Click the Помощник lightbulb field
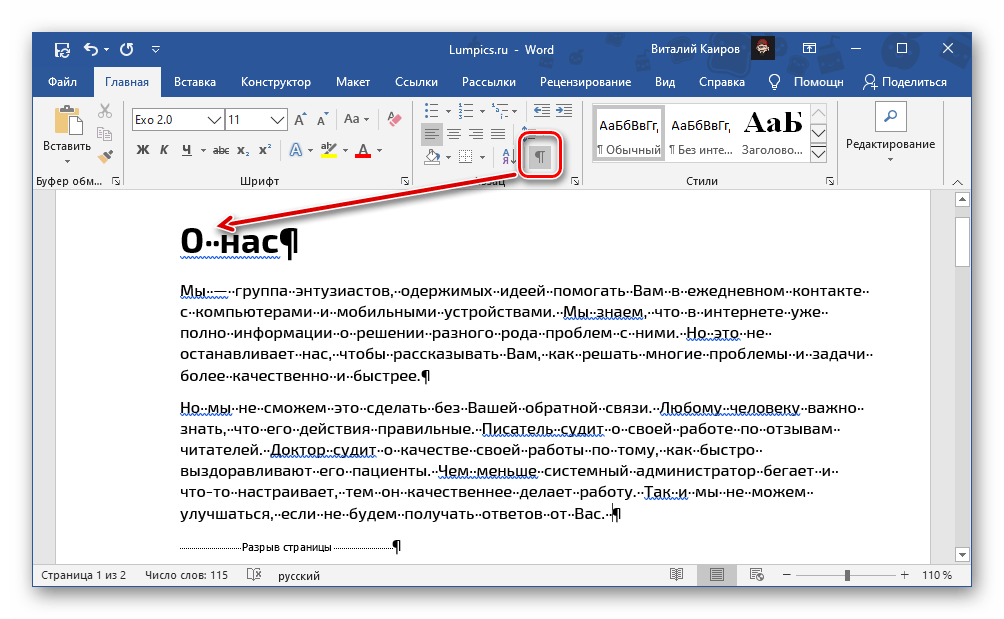This screenshot has height=619, width=1004. tap(806, 82)
